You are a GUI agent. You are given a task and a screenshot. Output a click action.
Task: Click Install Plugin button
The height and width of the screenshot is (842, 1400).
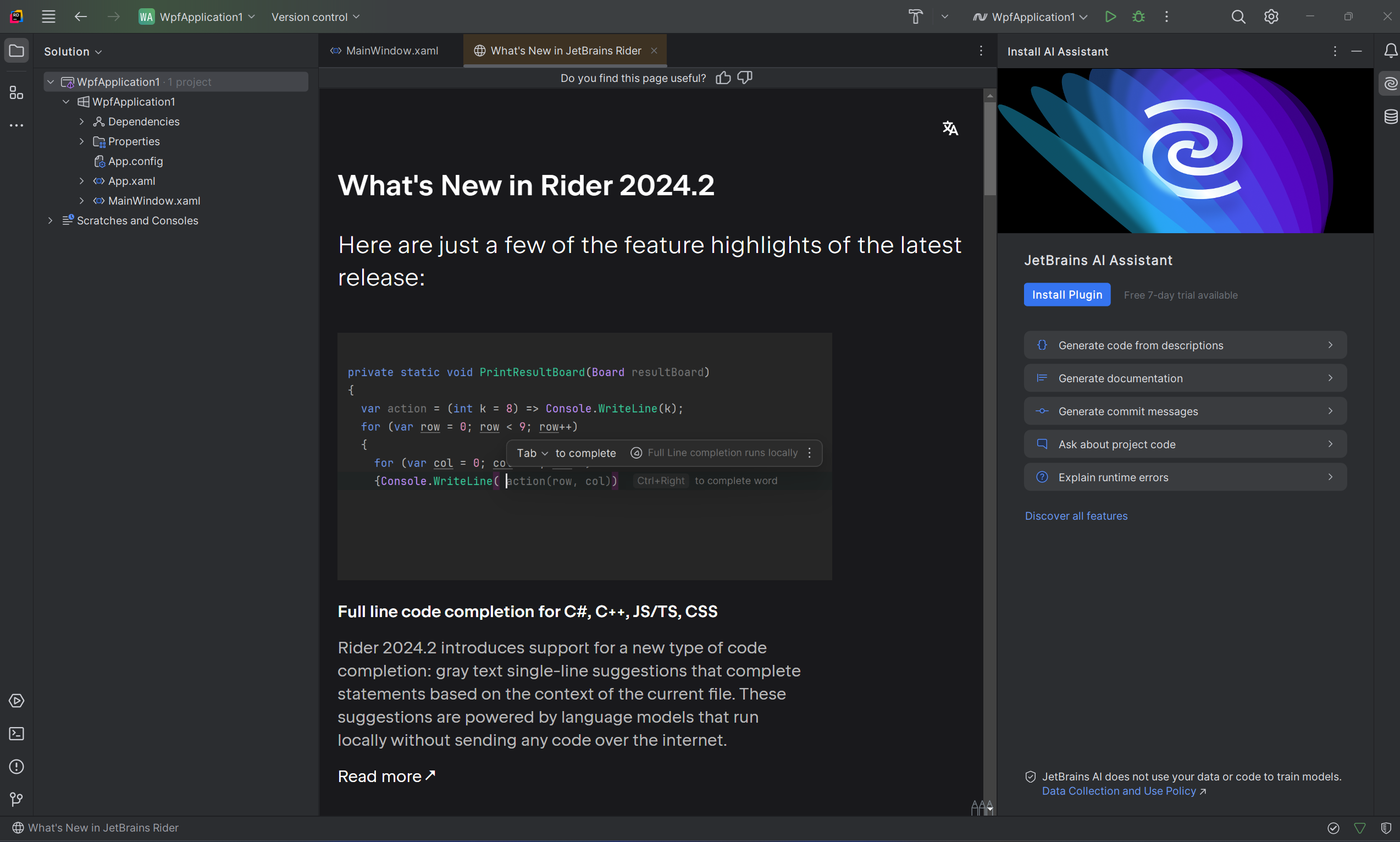[1066, 294]
